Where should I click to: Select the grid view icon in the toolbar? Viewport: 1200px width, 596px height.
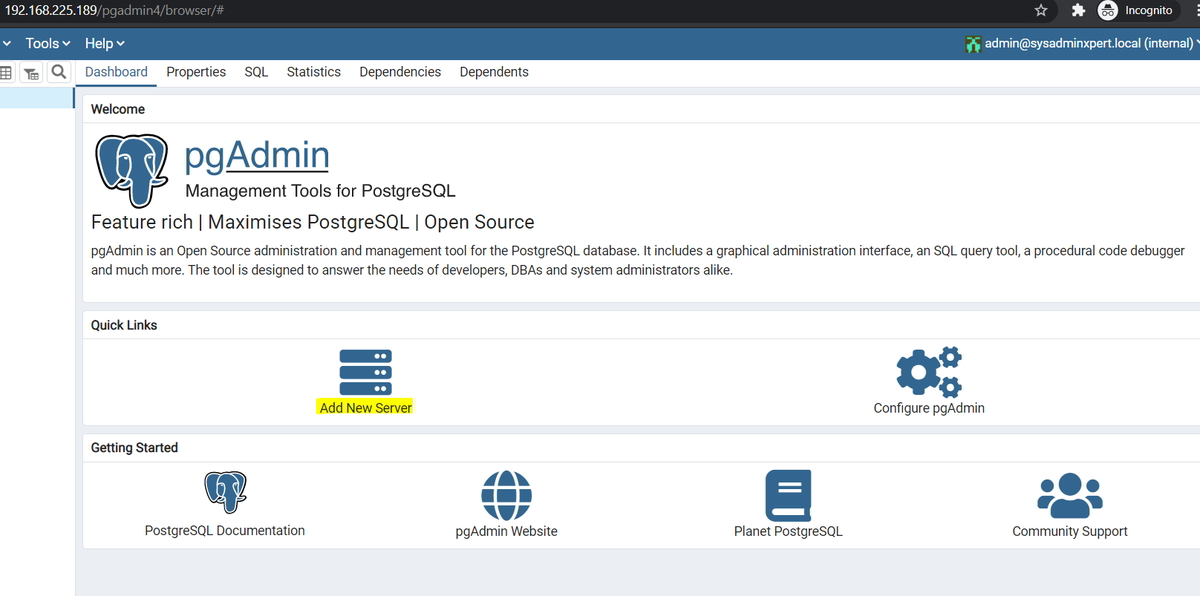coord(8,72)
